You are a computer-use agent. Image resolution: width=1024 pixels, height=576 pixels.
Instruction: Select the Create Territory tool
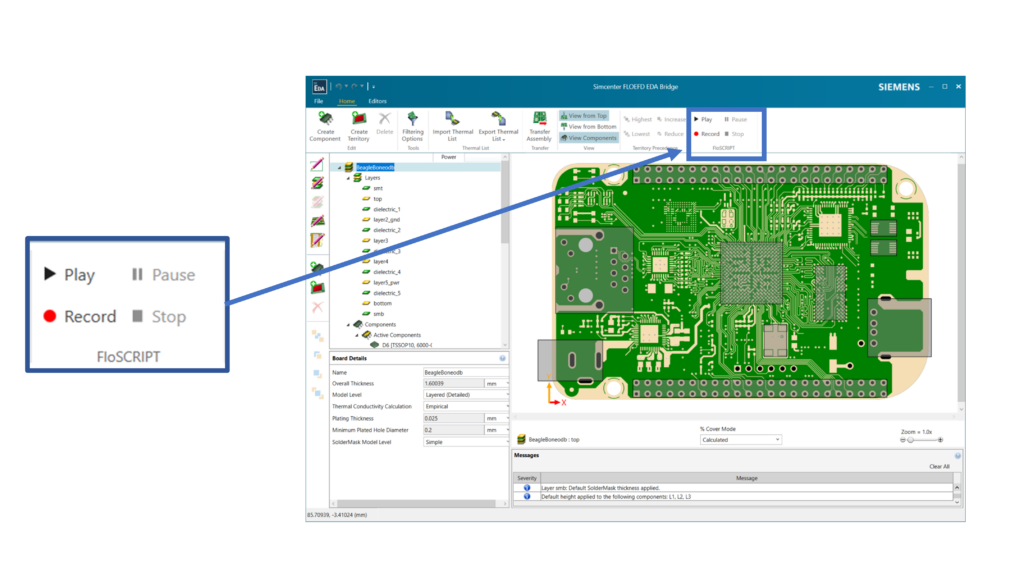click(359, 127)
